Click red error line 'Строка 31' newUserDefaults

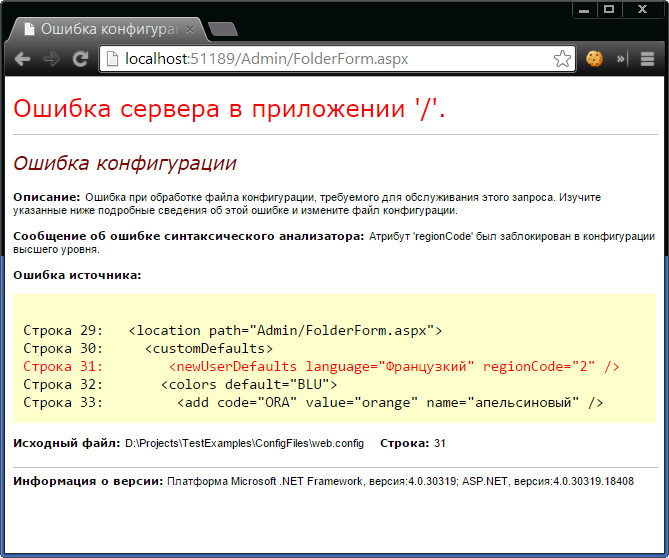pos(322,366)
